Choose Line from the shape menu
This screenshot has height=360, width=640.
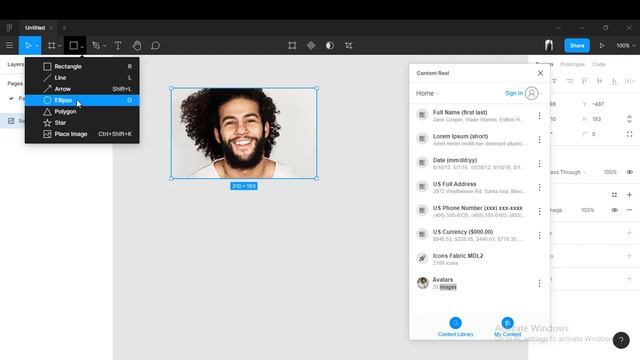click(x=82, y=78)
